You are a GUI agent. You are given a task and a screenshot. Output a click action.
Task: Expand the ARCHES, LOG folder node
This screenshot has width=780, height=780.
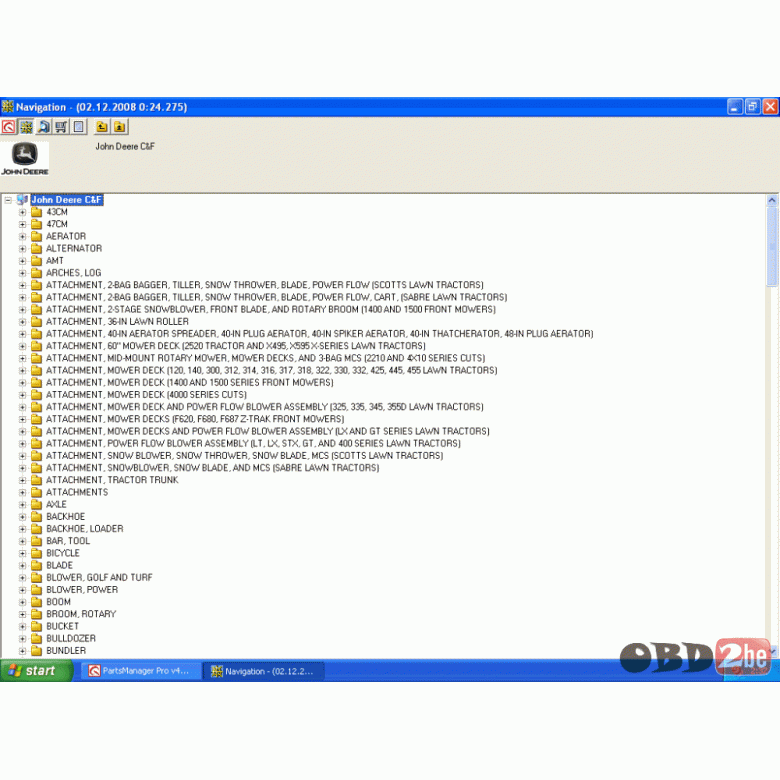pyautogui.click(x=22, y=273)
